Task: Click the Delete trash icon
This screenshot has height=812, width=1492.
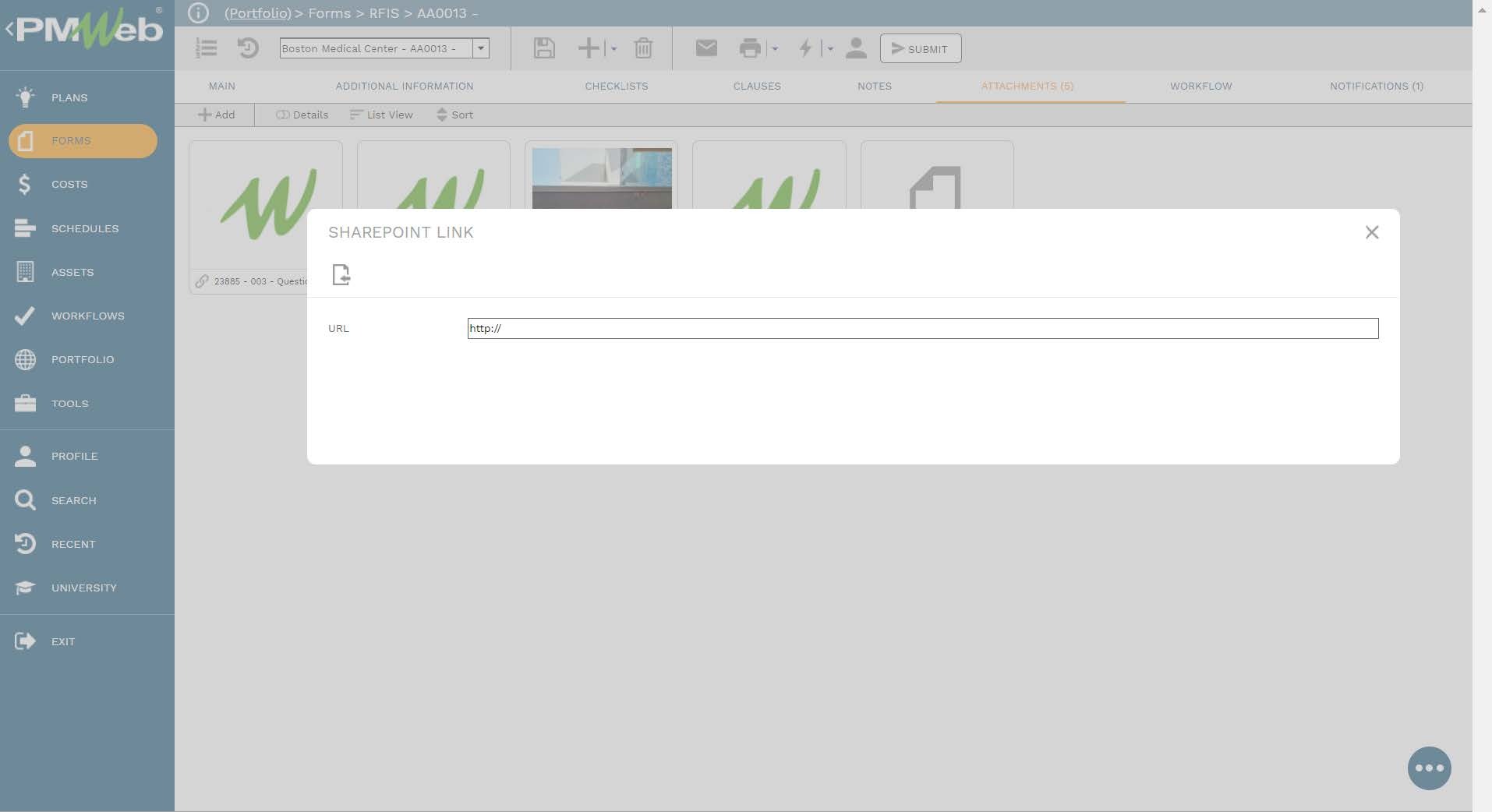Action: click(x=643, y=48)
